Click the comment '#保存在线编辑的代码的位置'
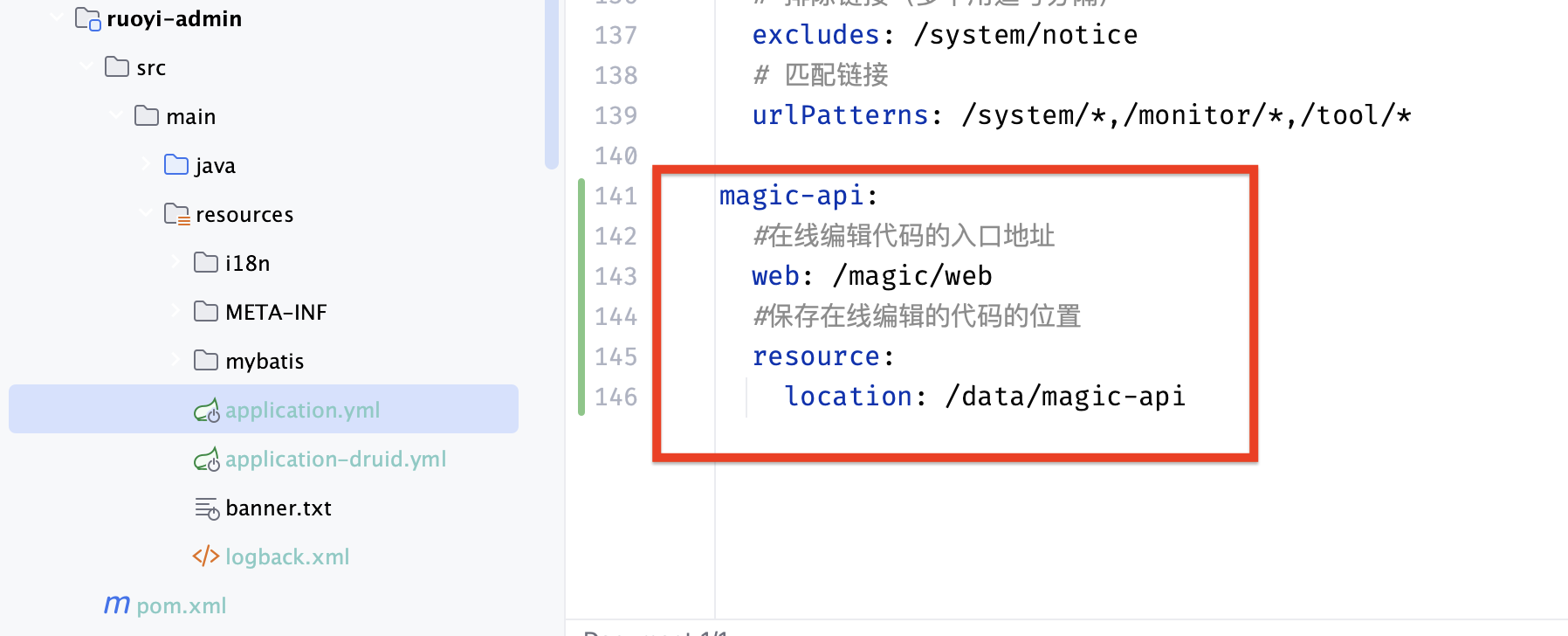Screen dimensions: 1568x636 point(917,316)
